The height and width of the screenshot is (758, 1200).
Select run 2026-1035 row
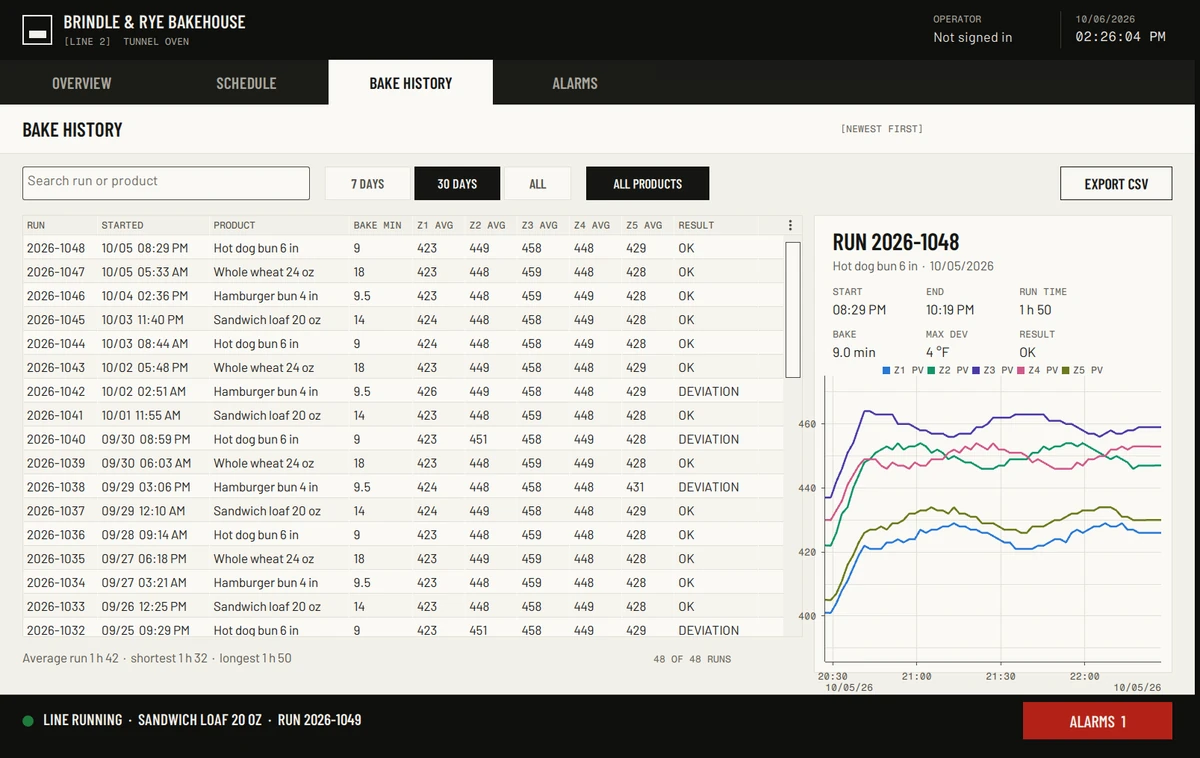click(403, 559)
